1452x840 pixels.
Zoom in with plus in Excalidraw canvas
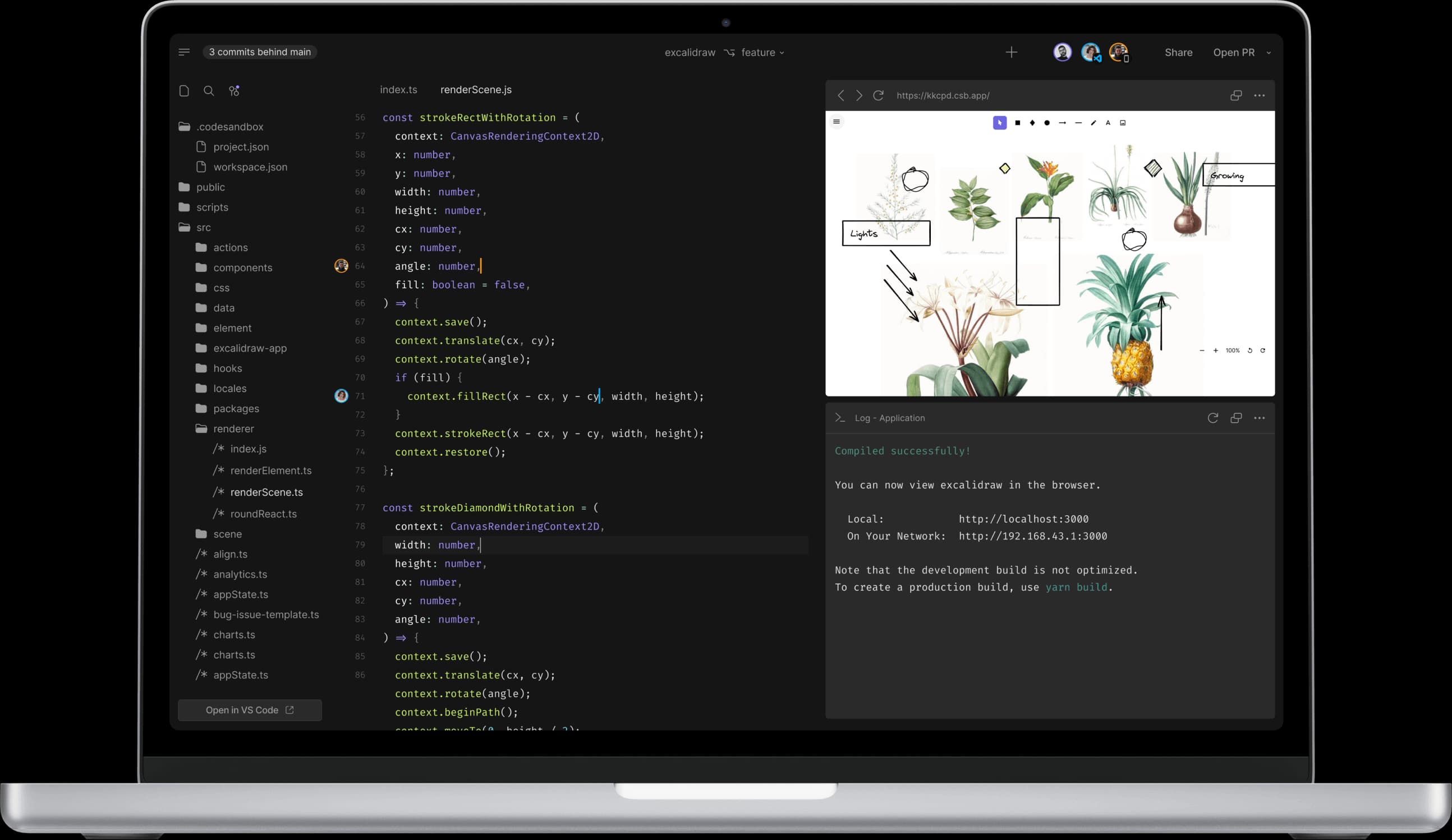(1216, 350)
